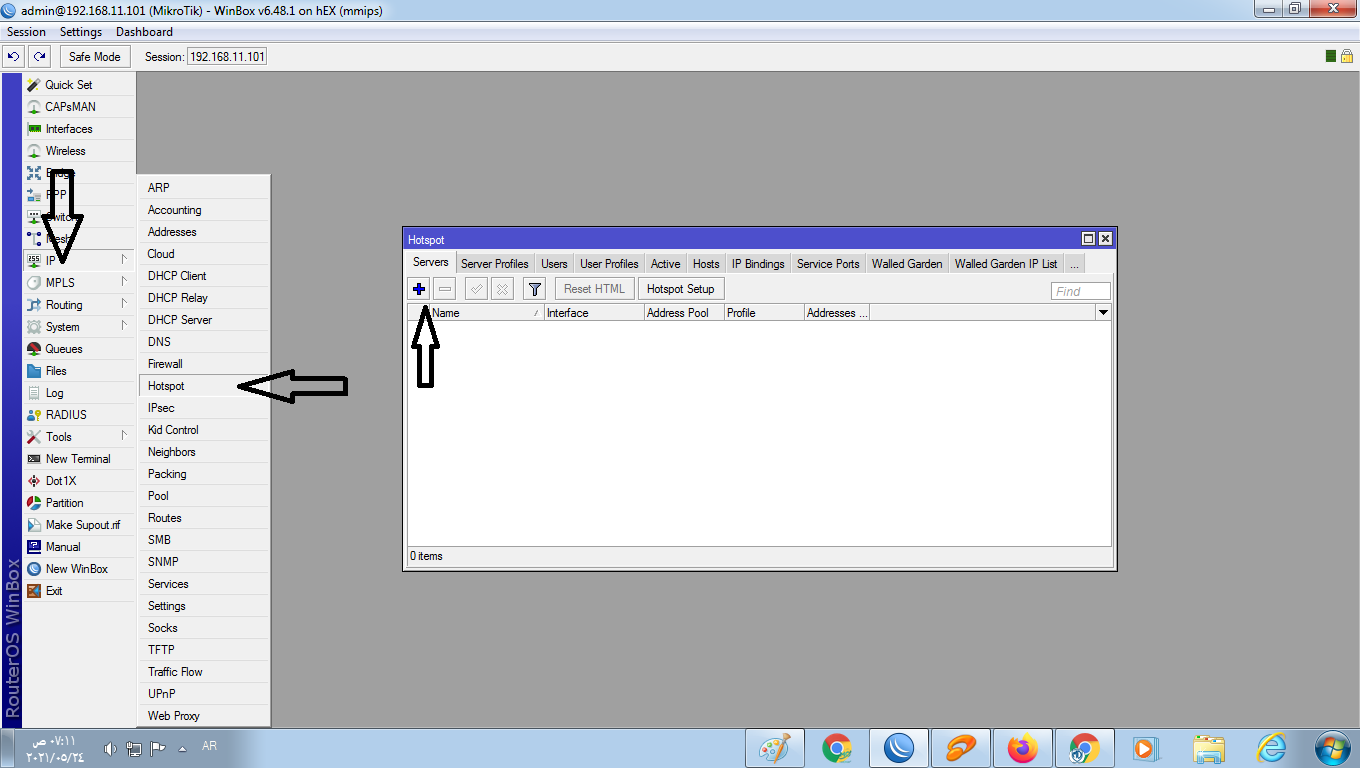
Task: Open the Settings menu
Action: pyautogui.click(x=81, y=32)
